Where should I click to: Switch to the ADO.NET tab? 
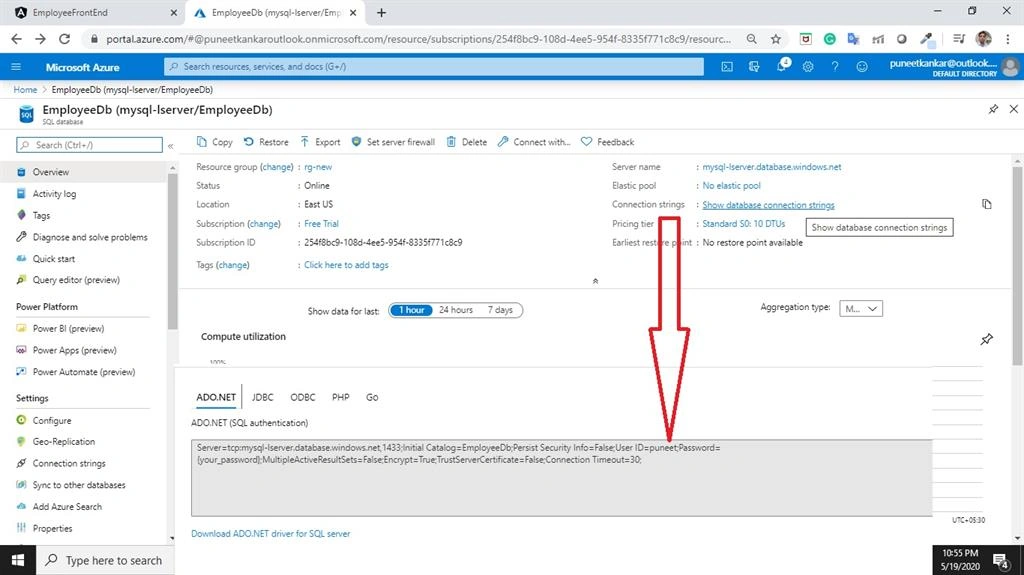(x=216, y=397)
